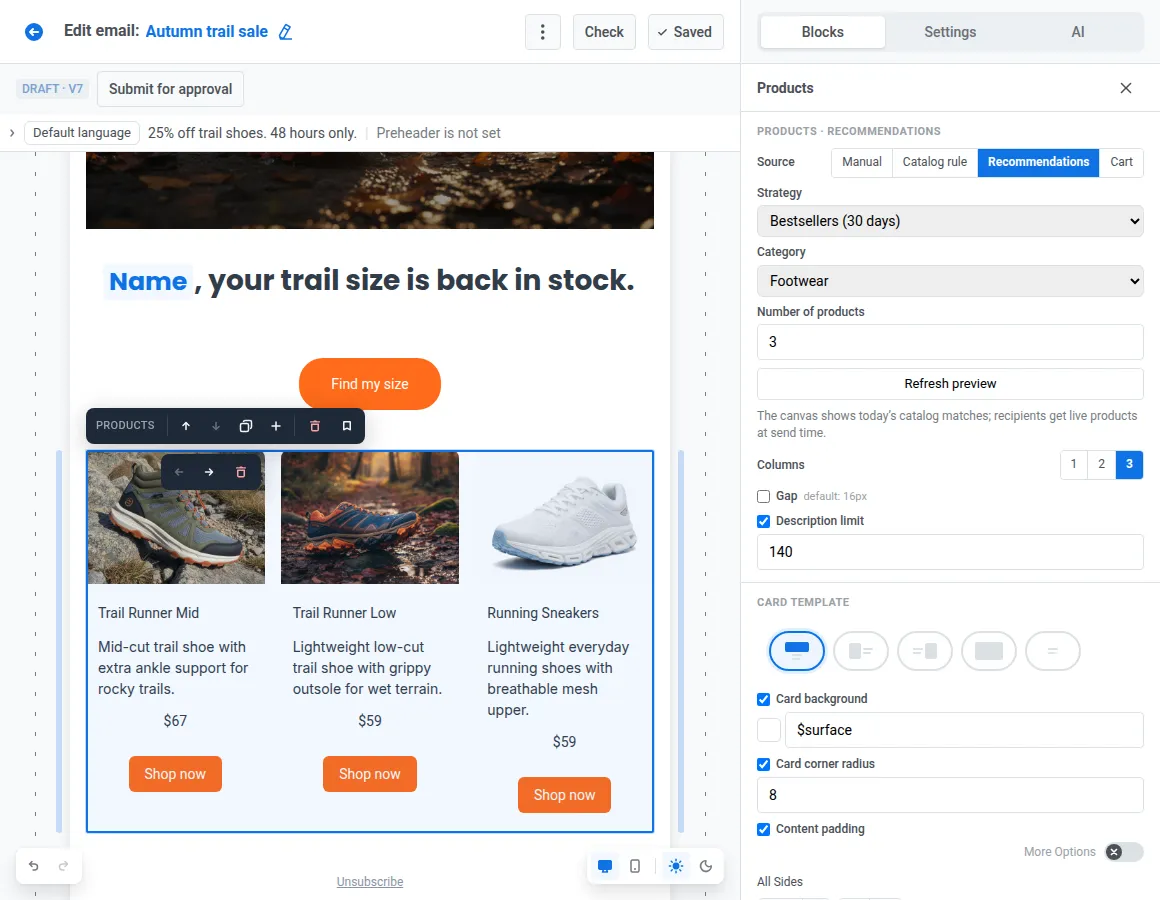Screen dimensions: 1160x900
Task: Click the Find my size button
Action: click(x=370, y=384)
